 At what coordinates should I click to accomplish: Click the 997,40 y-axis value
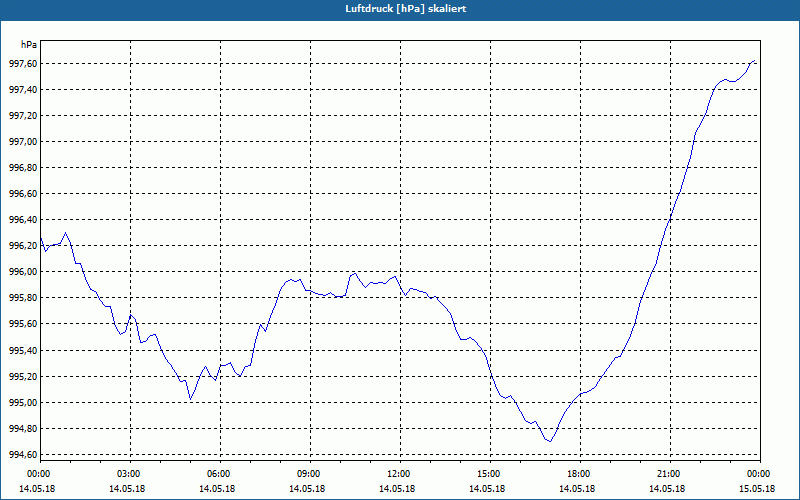click(x=24, y=90)
